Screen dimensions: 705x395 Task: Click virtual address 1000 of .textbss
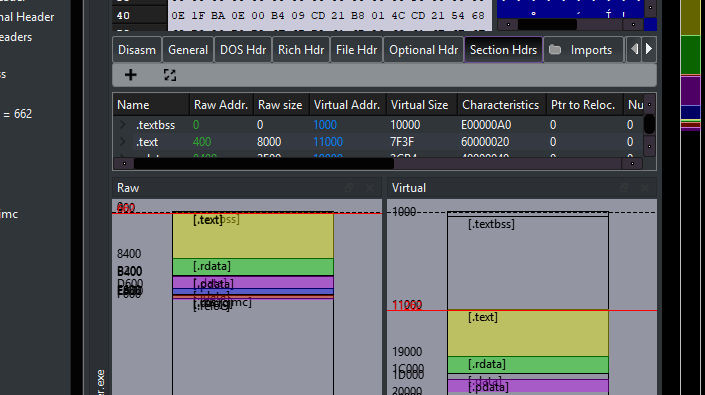[325, 125]
